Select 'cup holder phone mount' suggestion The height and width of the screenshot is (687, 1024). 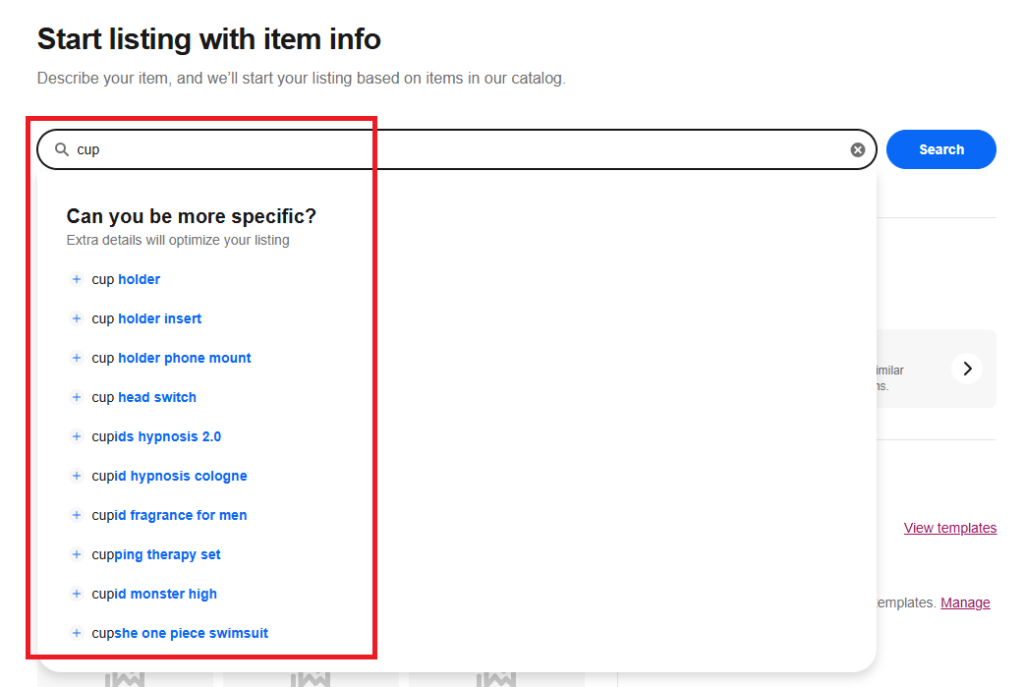click(x=171, y=358)
